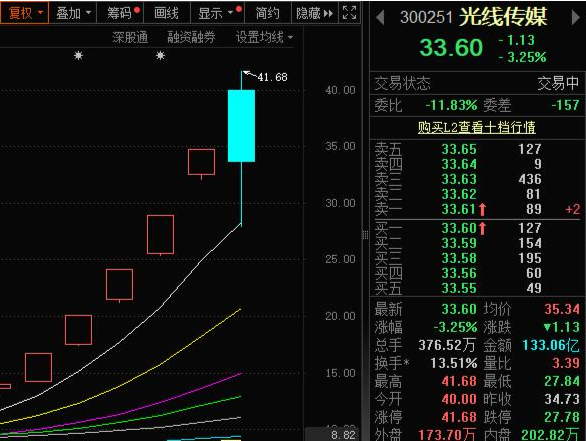Image resolution: width=586 pixels, height=441 pixels.
Task: Go to previous stock arrow
Action: [x=380, y=17]
